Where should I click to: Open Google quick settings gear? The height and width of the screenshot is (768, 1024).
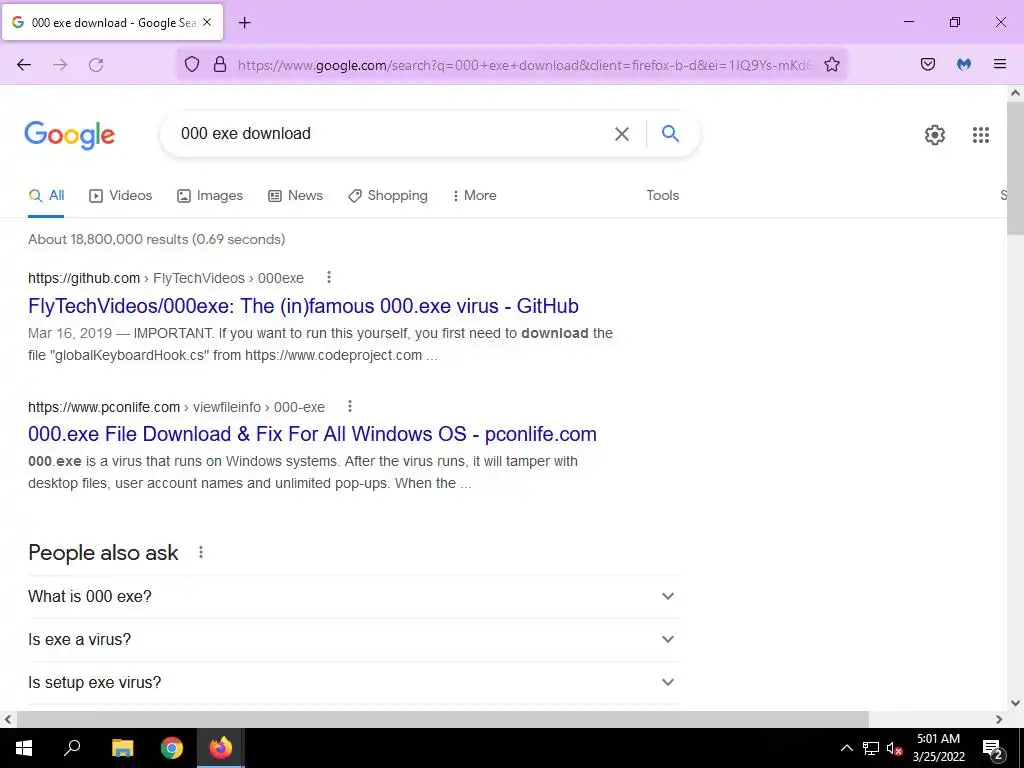[935, 135]
